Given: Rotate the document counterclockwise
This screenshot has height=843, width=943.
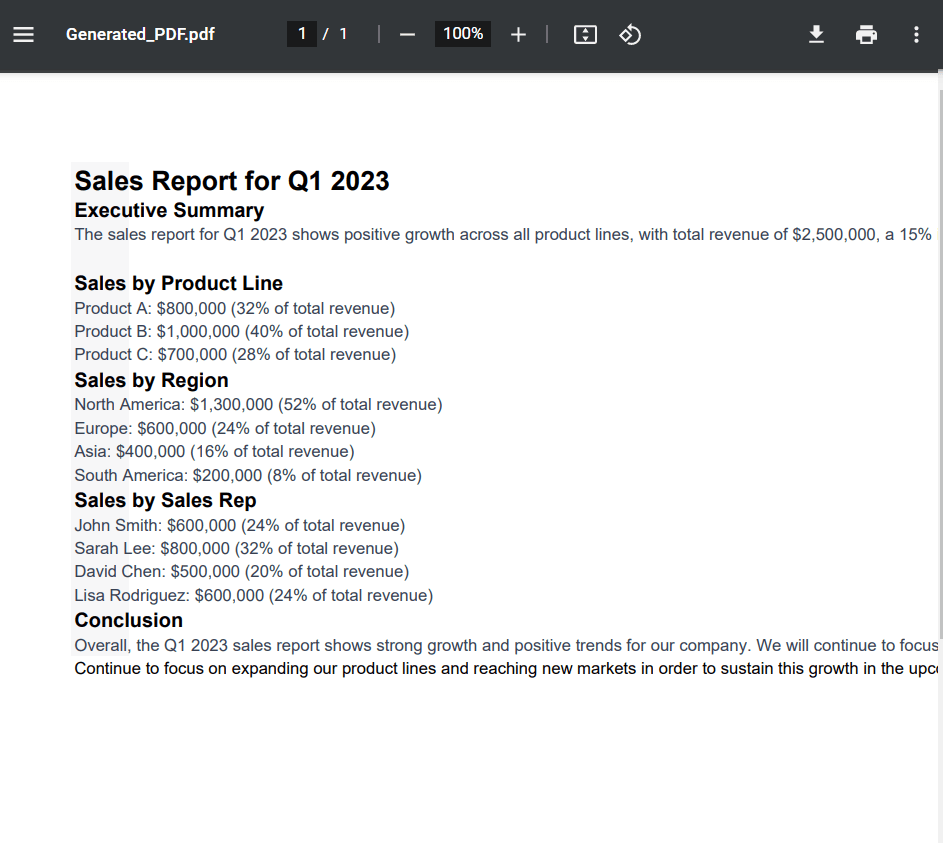Looking at the screenshot, I should [630, 35].
